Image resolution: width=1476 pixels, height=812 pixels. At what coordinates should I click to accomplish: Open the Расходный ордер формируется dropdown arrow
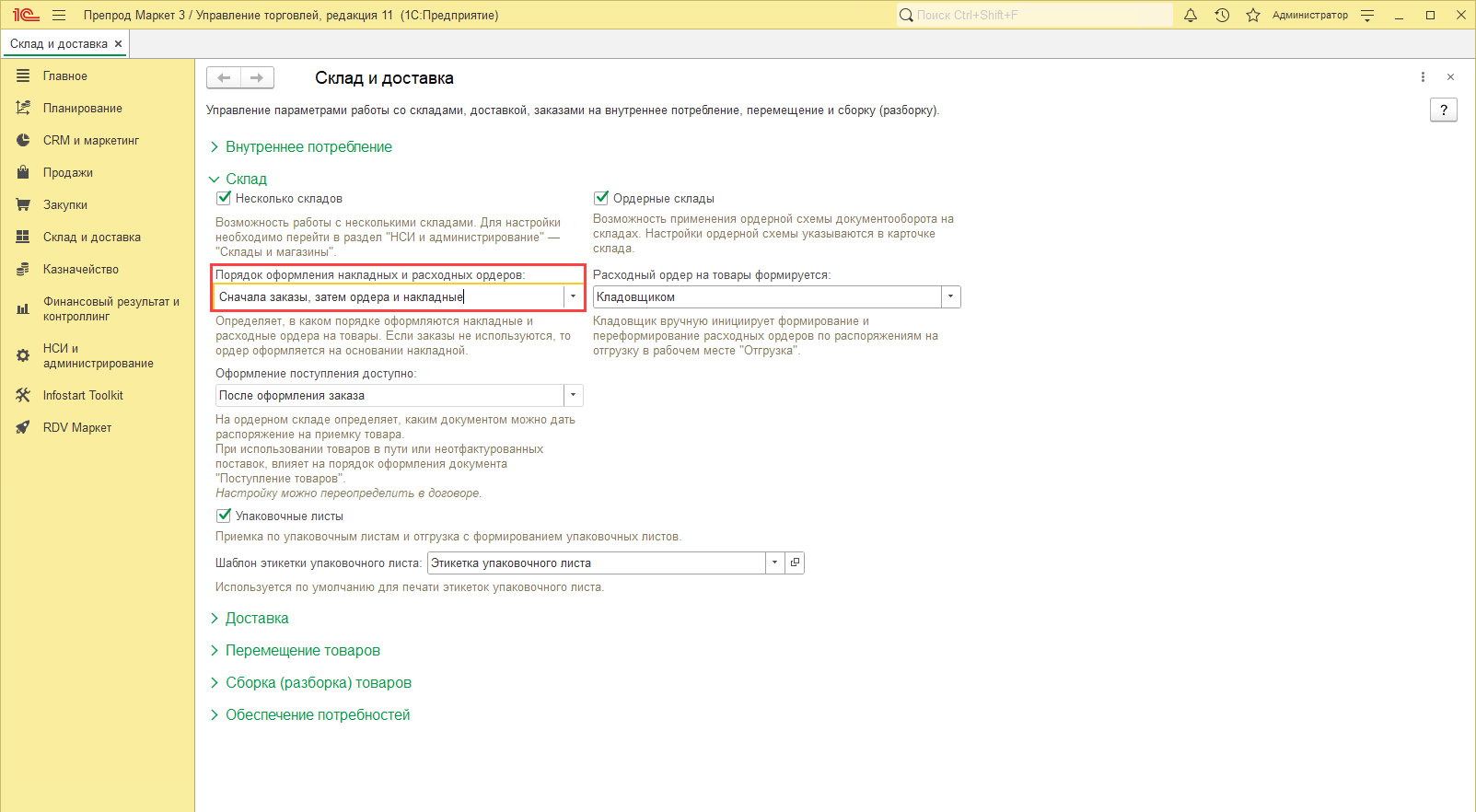point(950,296)
